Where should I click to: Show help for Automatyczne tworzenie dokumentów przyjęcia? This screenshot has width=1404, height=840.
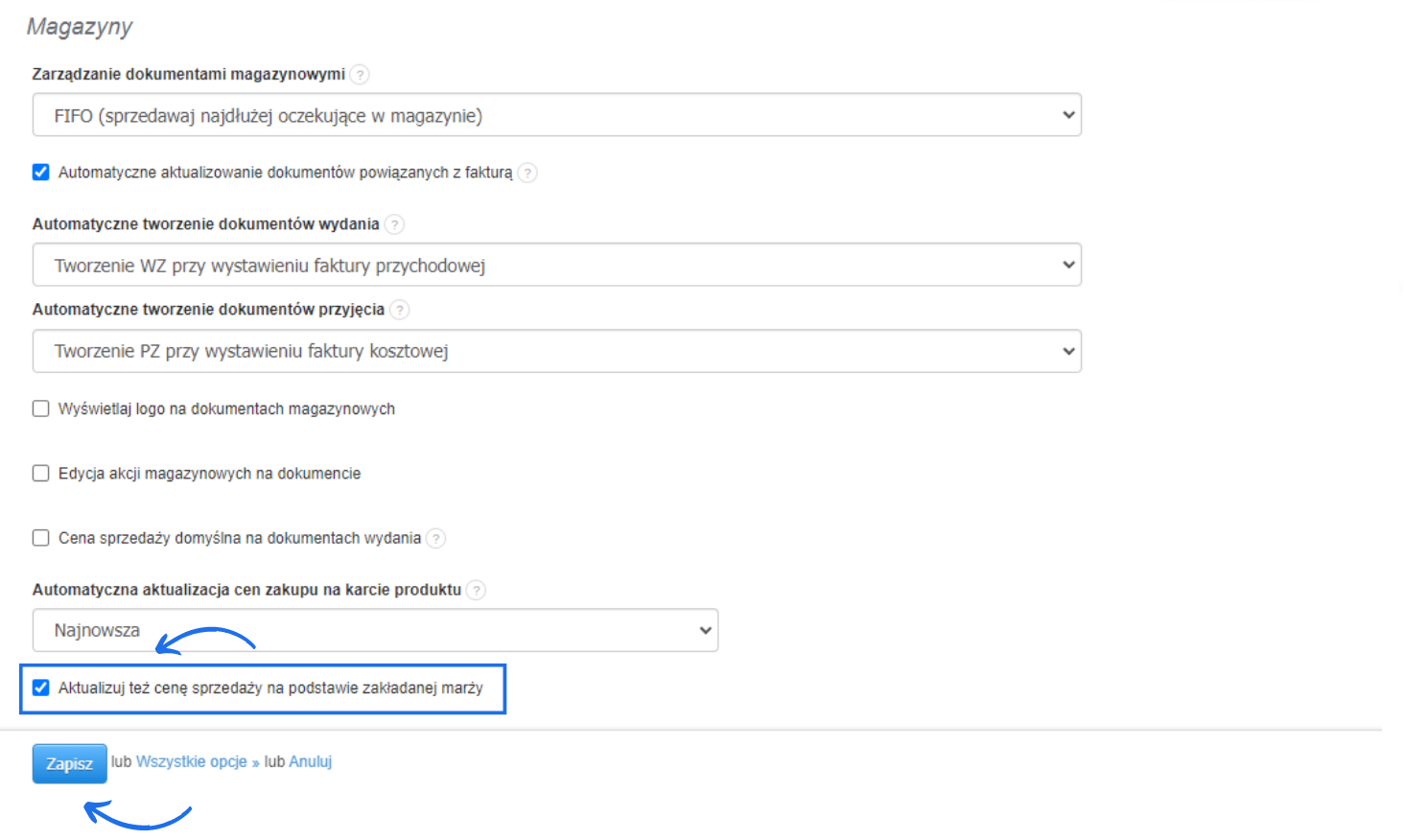point(400,310)
